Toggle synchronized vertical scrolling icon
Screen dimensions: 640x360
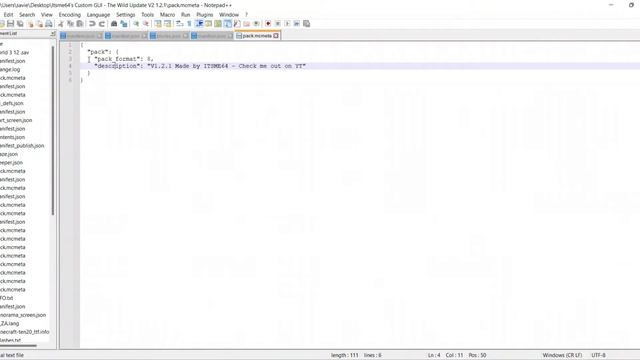point(158,24)
